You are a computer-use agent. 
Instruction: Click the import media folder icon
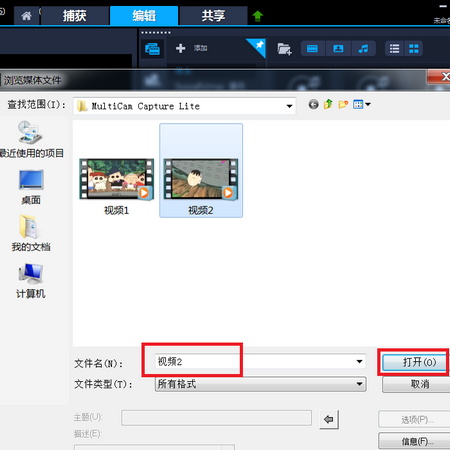[284, 49]
